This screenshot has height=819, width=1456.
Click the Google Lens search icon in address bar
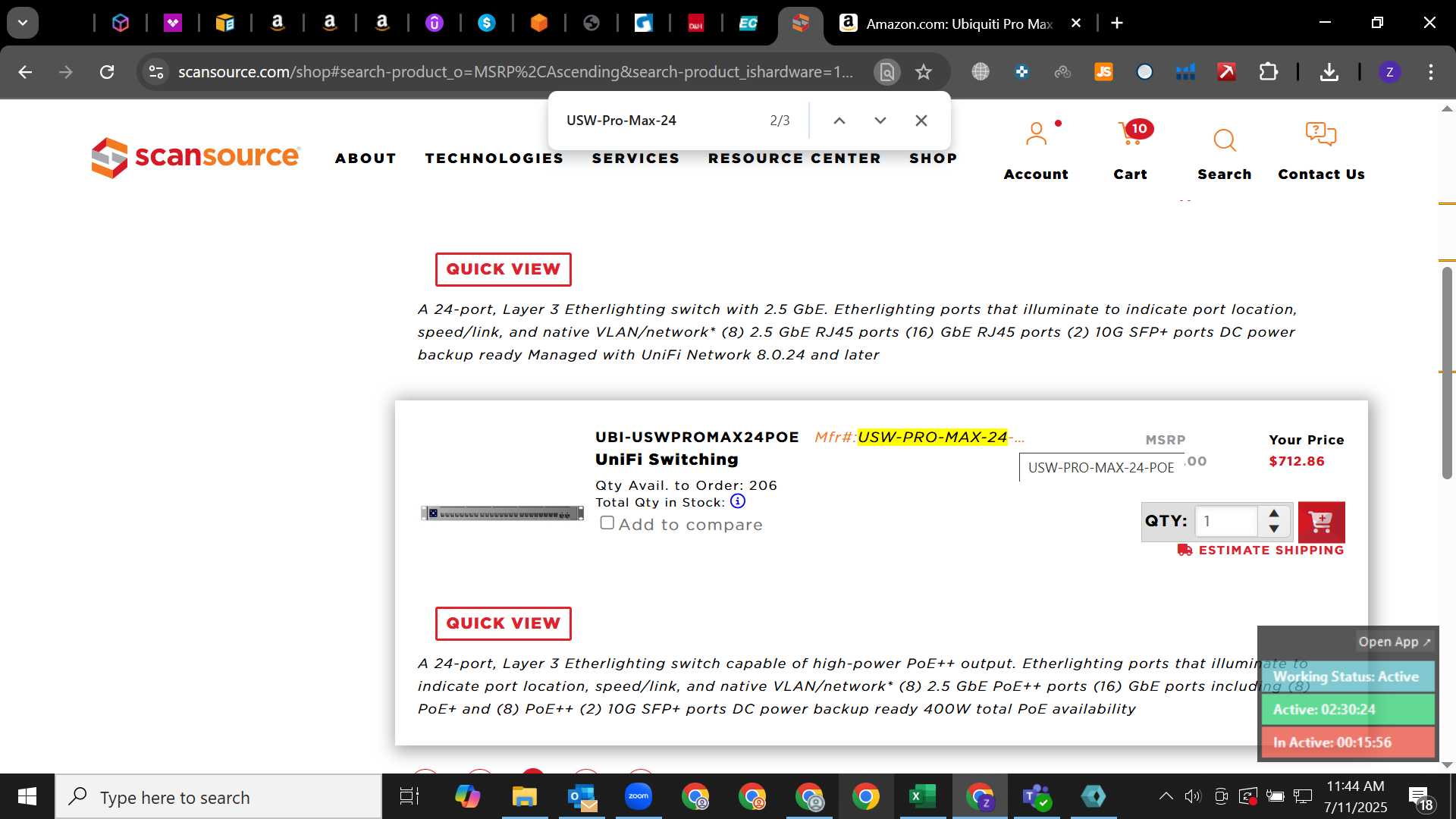point(886,72)
